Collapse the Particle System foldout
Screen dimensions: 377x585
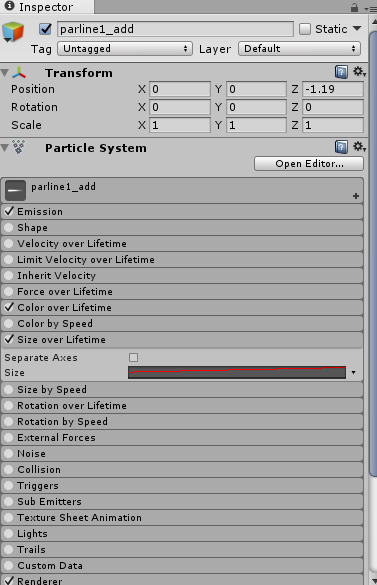5,148
